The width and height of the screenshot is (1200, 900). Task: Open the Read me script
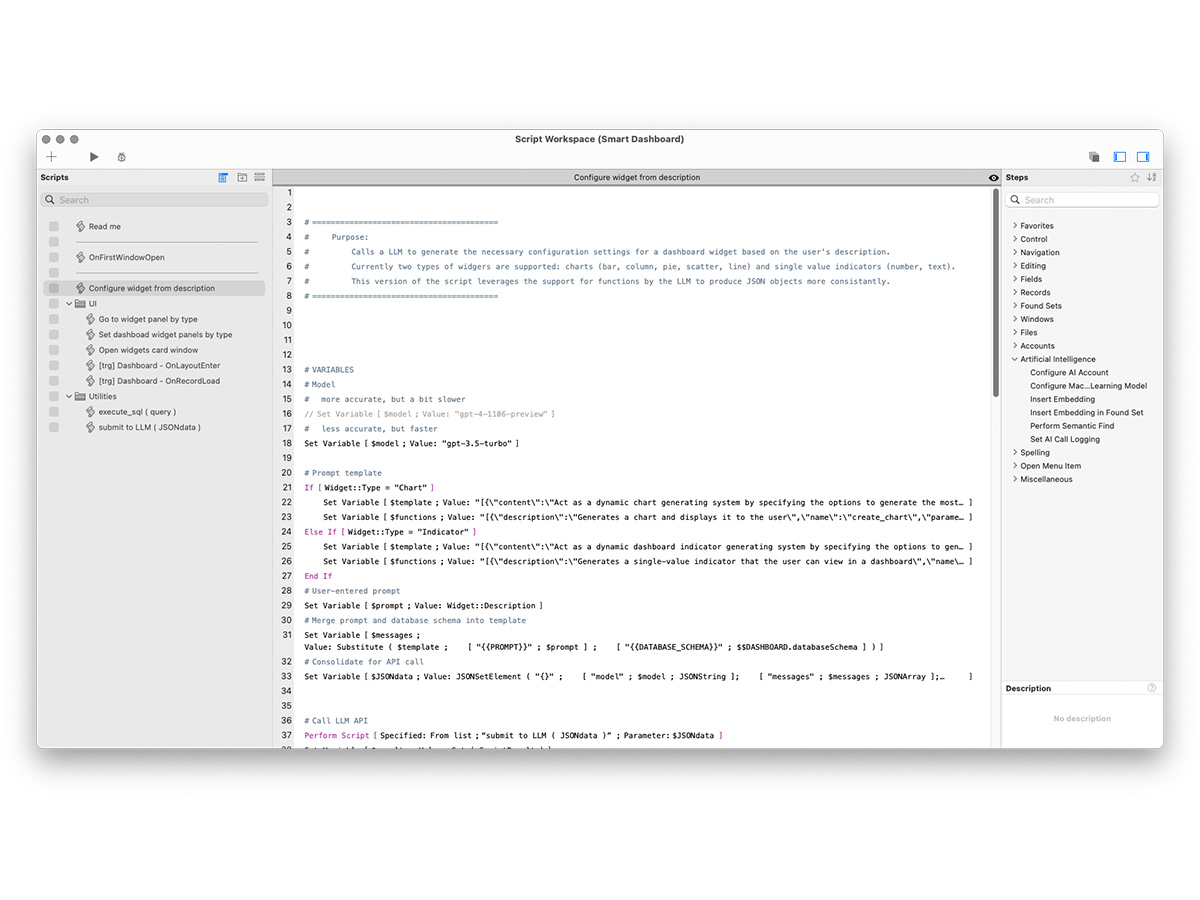(x=105, y=227)
